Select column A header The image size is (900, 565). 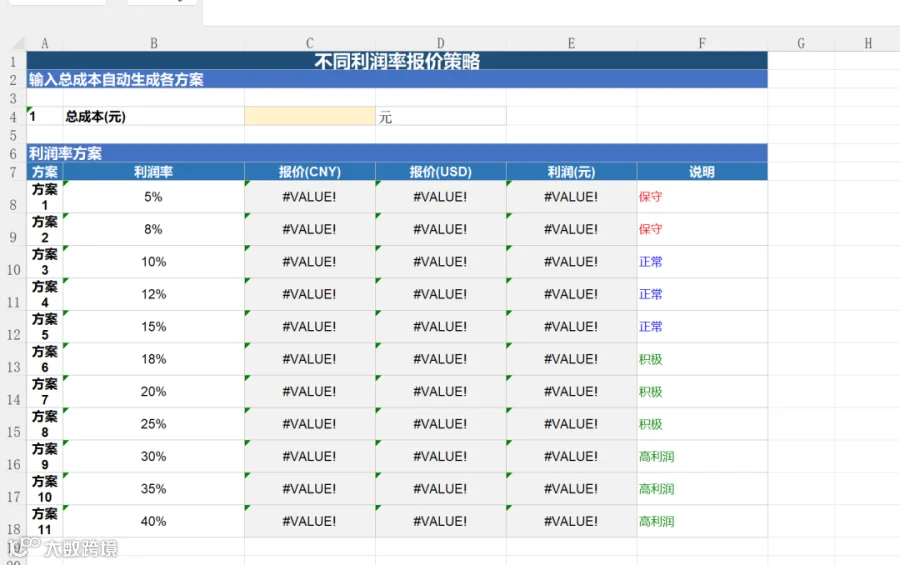(44, 43)
